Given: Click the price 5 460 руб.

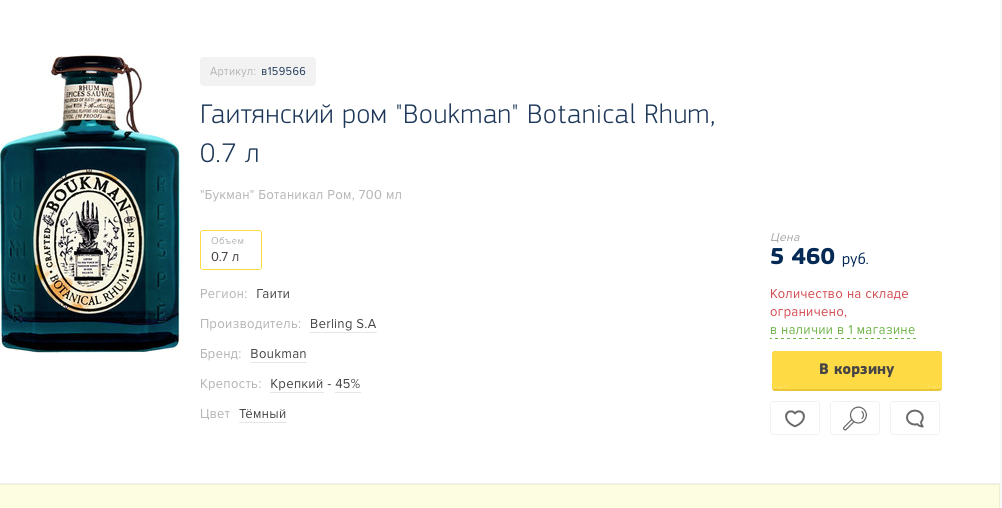Looking at the screenshot, I should [819, 257].
